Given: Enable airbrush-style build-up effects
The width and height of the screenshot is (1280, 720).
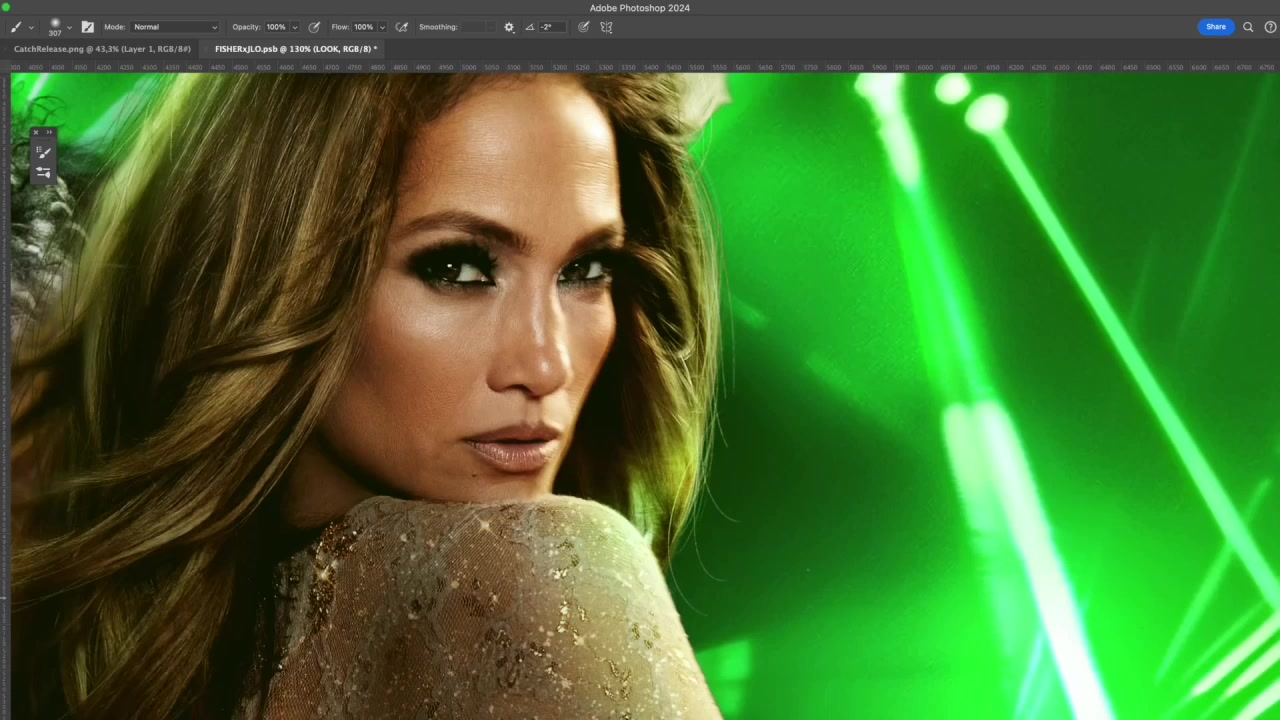Looking at the screenshot, I should (402, 27).
